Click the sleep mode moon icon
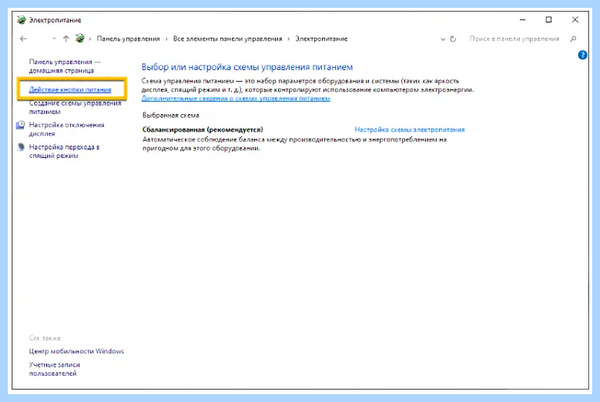The image size is (600, 402). point(21,147)
